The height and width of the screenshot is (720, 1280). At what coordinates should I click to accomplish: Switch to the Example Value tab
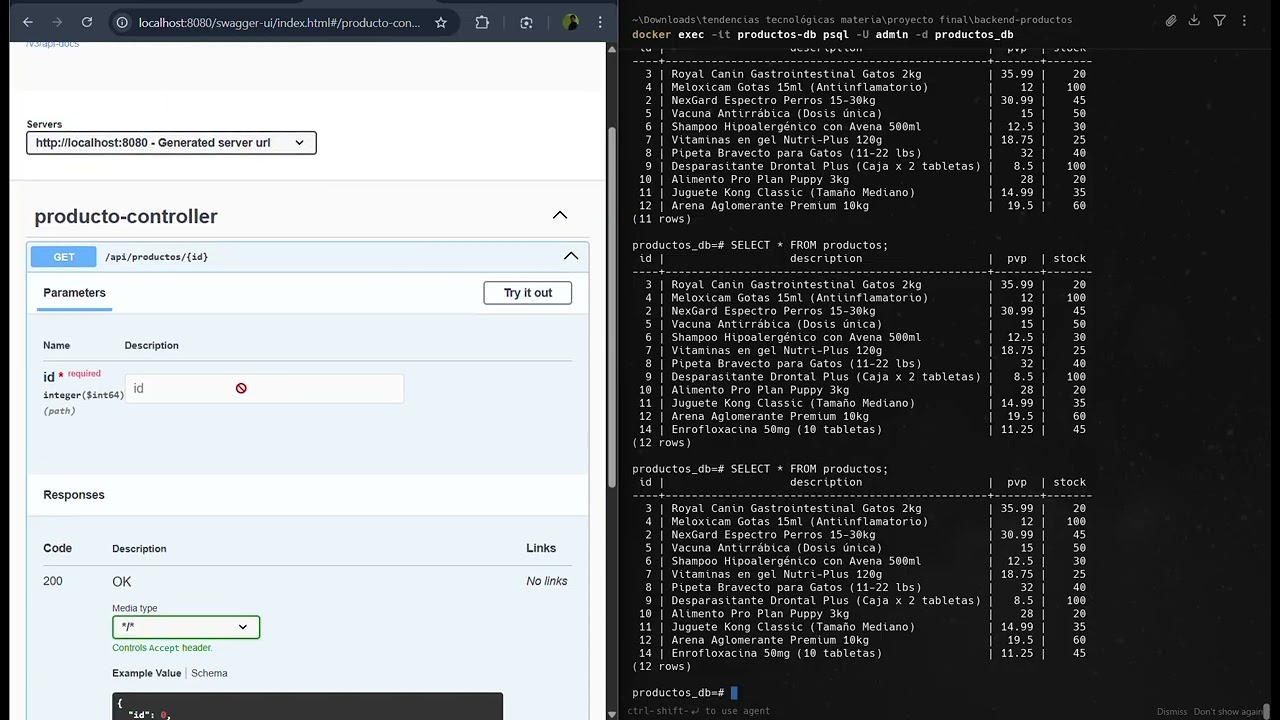(x=147, y=673)
